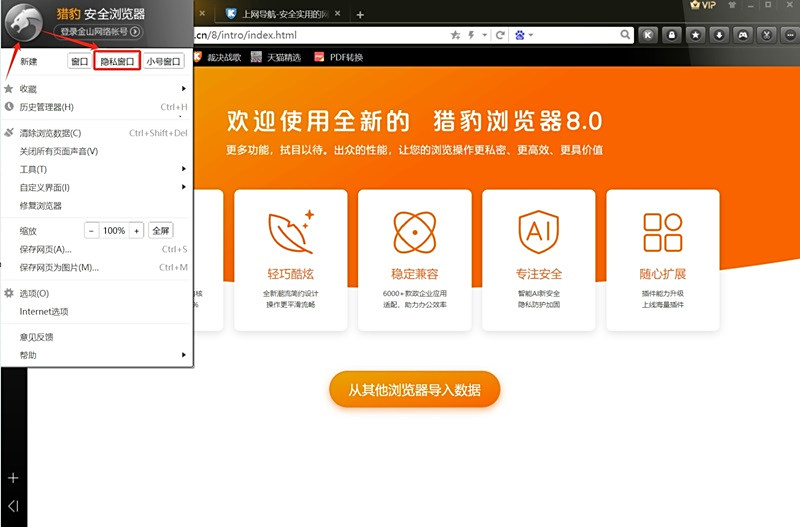This screenshot has width=800, height=527.
Task: Select 保存网页为图片(M)... menu item
Action: [96, 267]
